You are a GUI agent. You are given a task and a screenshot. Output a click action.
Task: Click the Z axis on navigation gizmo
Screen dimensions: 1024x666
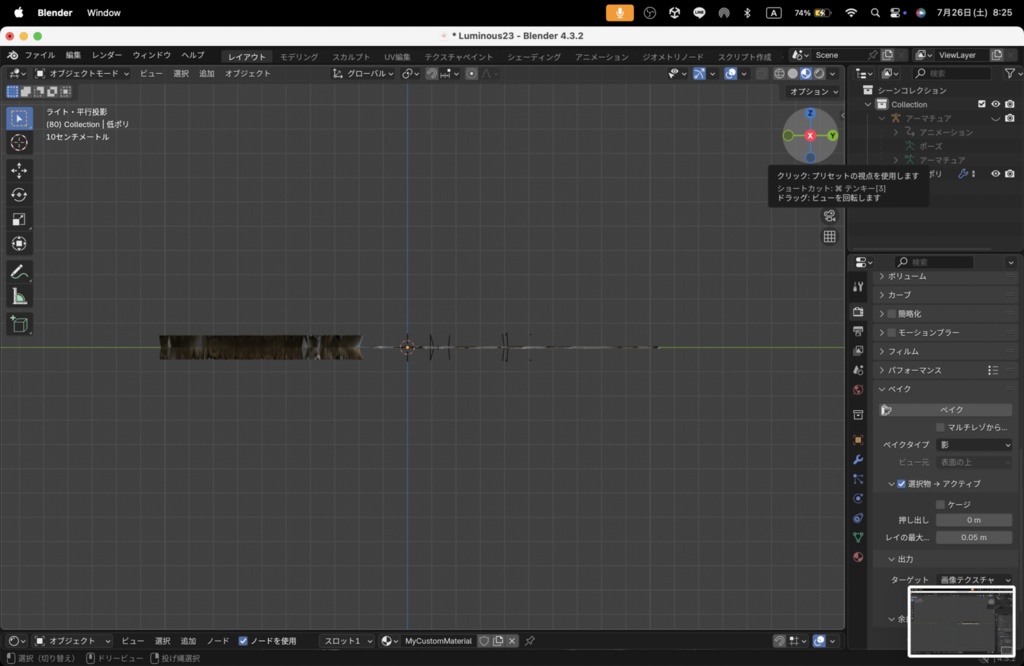810,113
